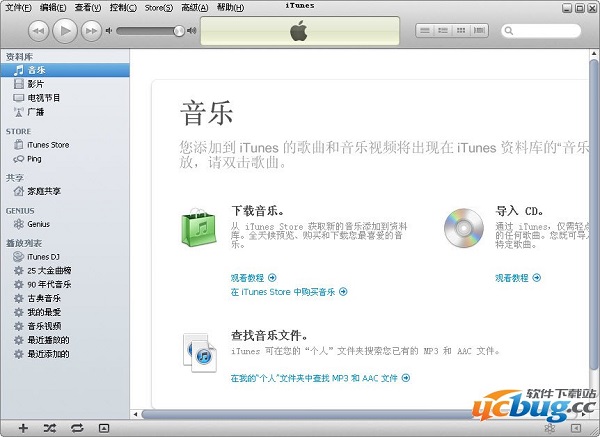Click the 导入 CD。 heading

click(519, 210)
